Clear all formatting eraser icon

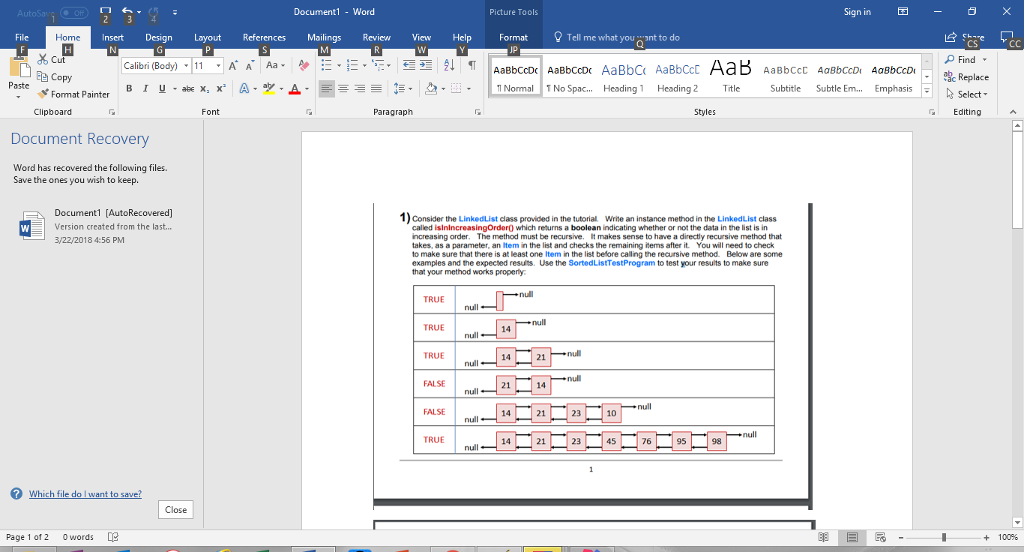[x=304, y=65]
